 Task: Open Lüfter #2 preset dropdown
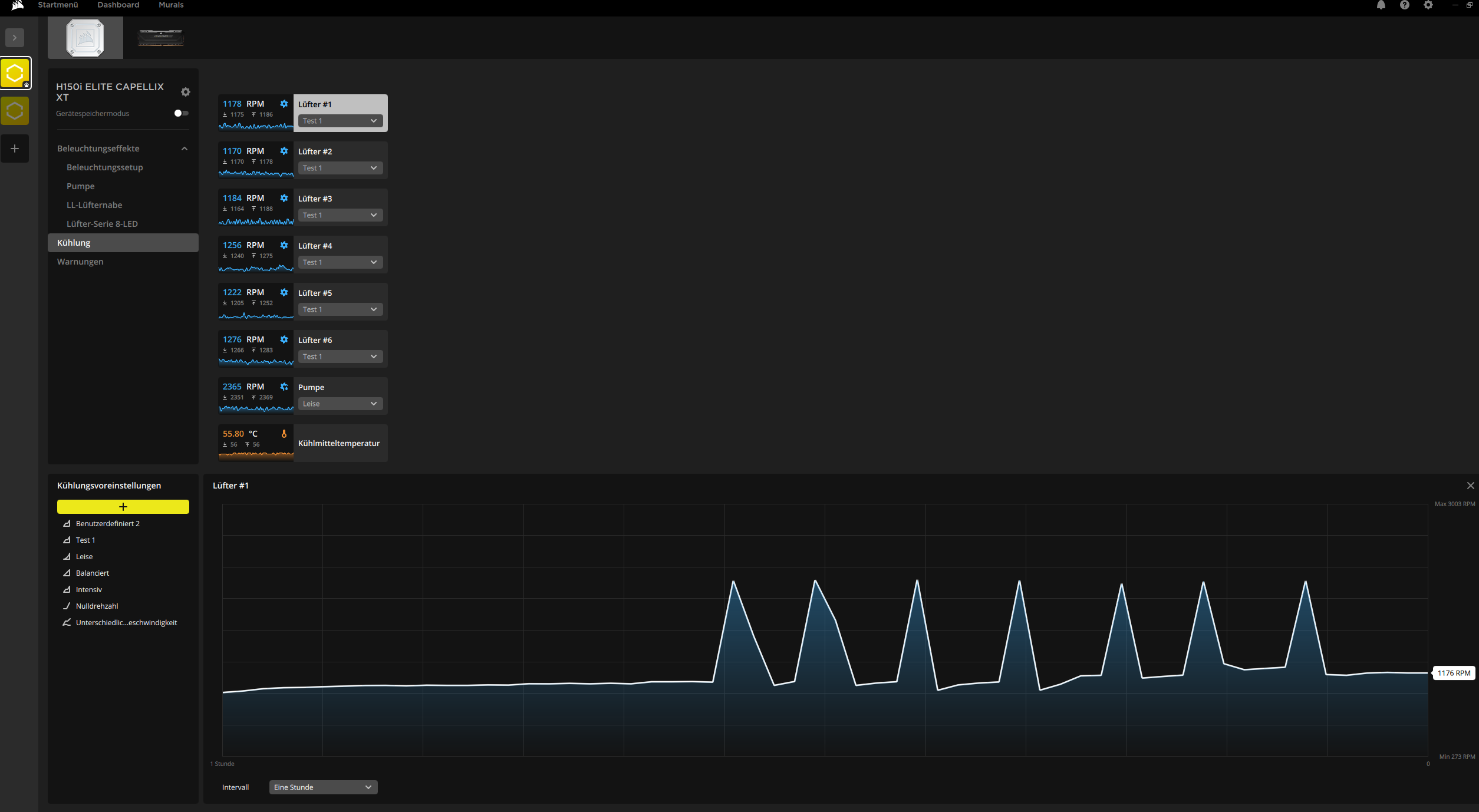click(340, 168)
